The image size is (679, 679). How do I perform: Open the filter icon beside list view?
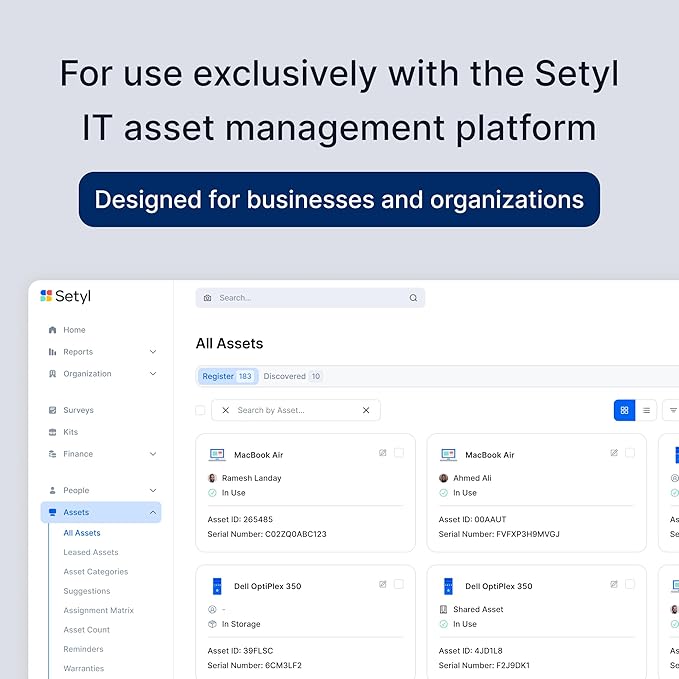pyautogui.click(x=673, y=410)
